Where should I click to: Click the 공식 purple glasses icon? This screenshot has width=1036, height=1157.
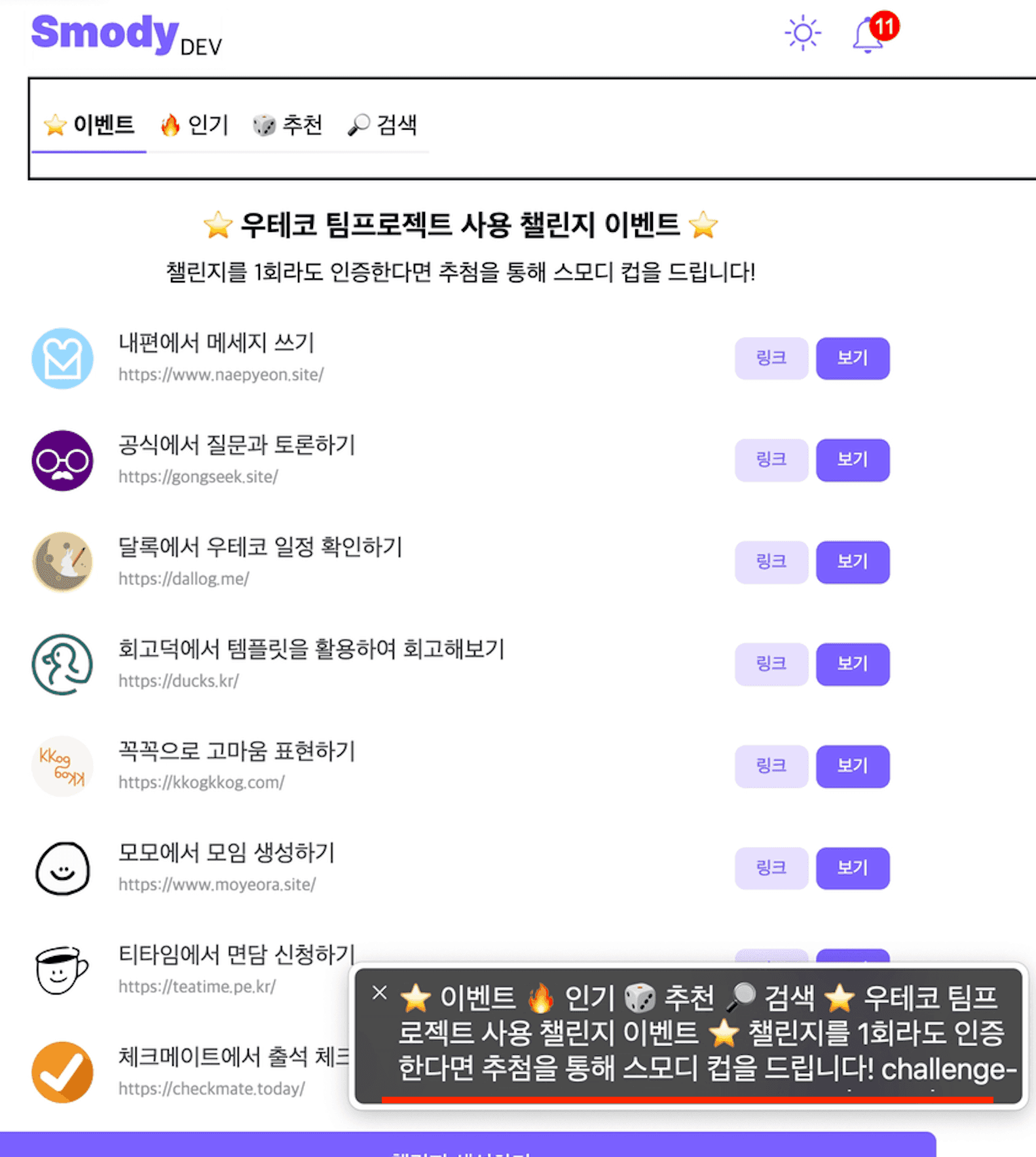[62, 461]
